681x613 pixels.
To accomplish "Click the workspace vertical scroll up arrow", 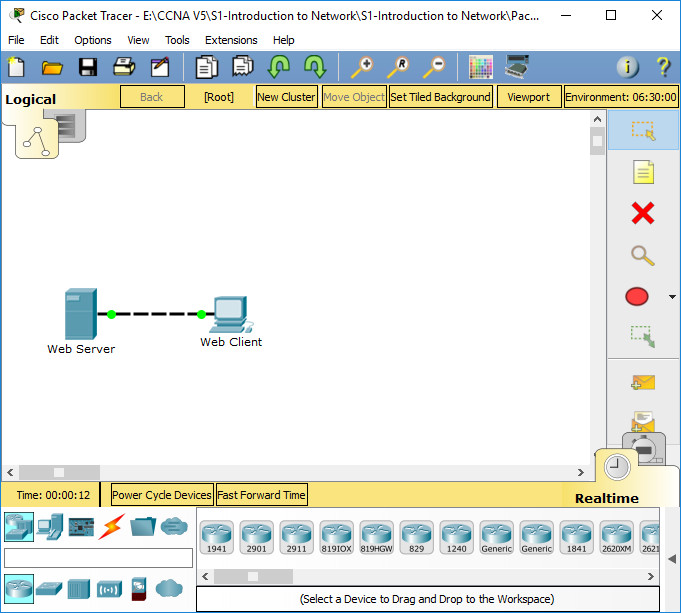I will (x=597, y=119).
